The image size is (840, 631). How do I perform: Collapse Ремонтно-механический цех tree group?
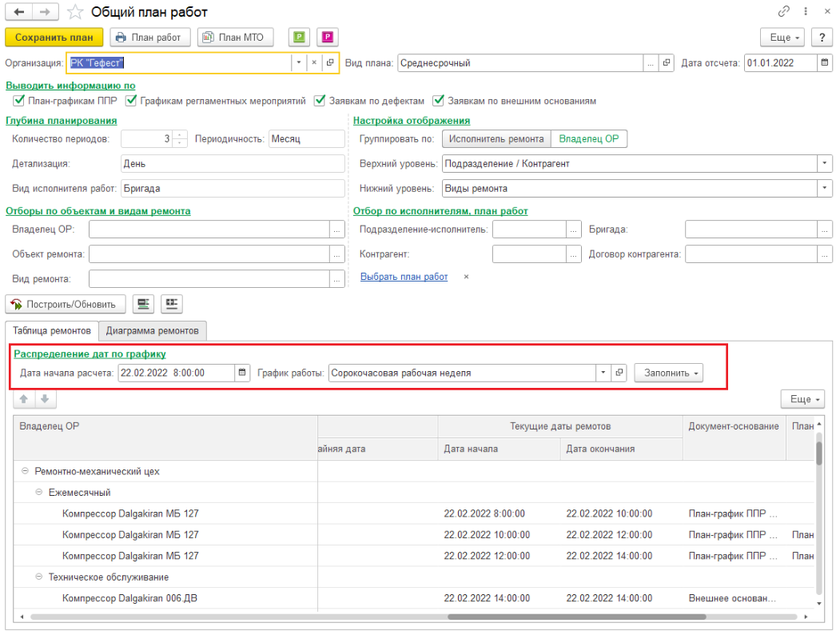pos(25,471)
